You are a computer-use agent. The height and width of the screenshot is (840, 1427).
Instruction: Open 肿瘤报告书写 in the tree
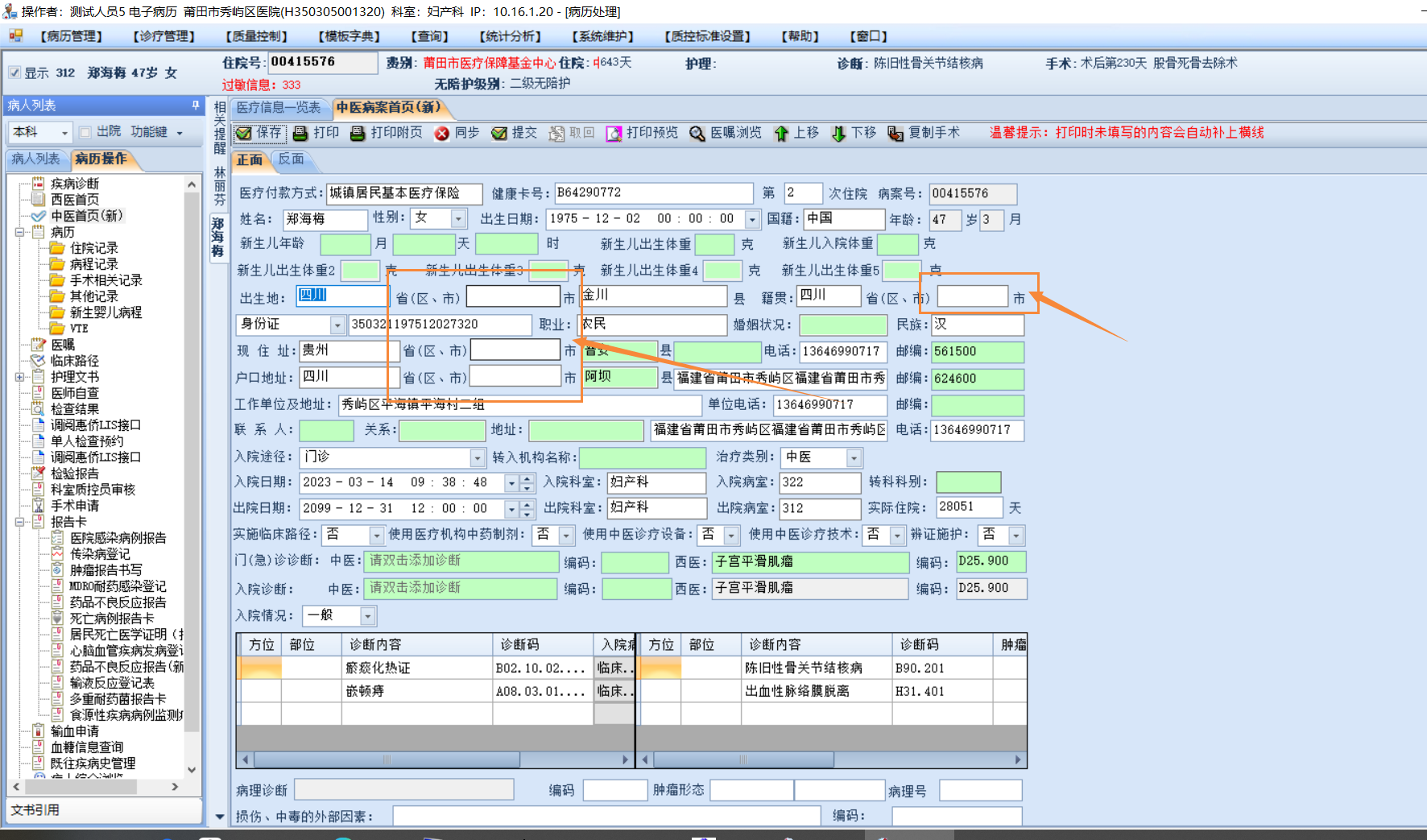coord(105,570)
